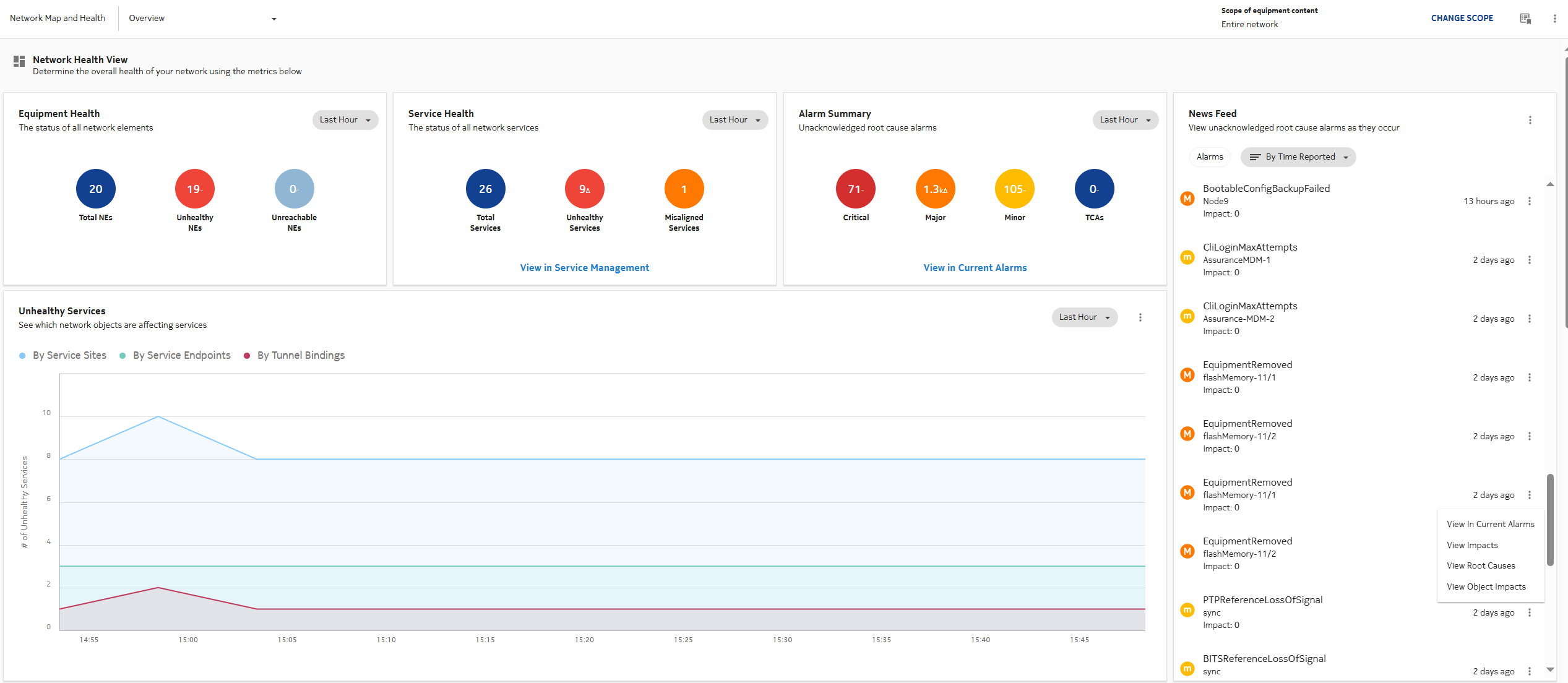This screenshot has height=683, width=1568.
Task: Open By Time Reported sort dropdown
Action: coord(1298,157)
